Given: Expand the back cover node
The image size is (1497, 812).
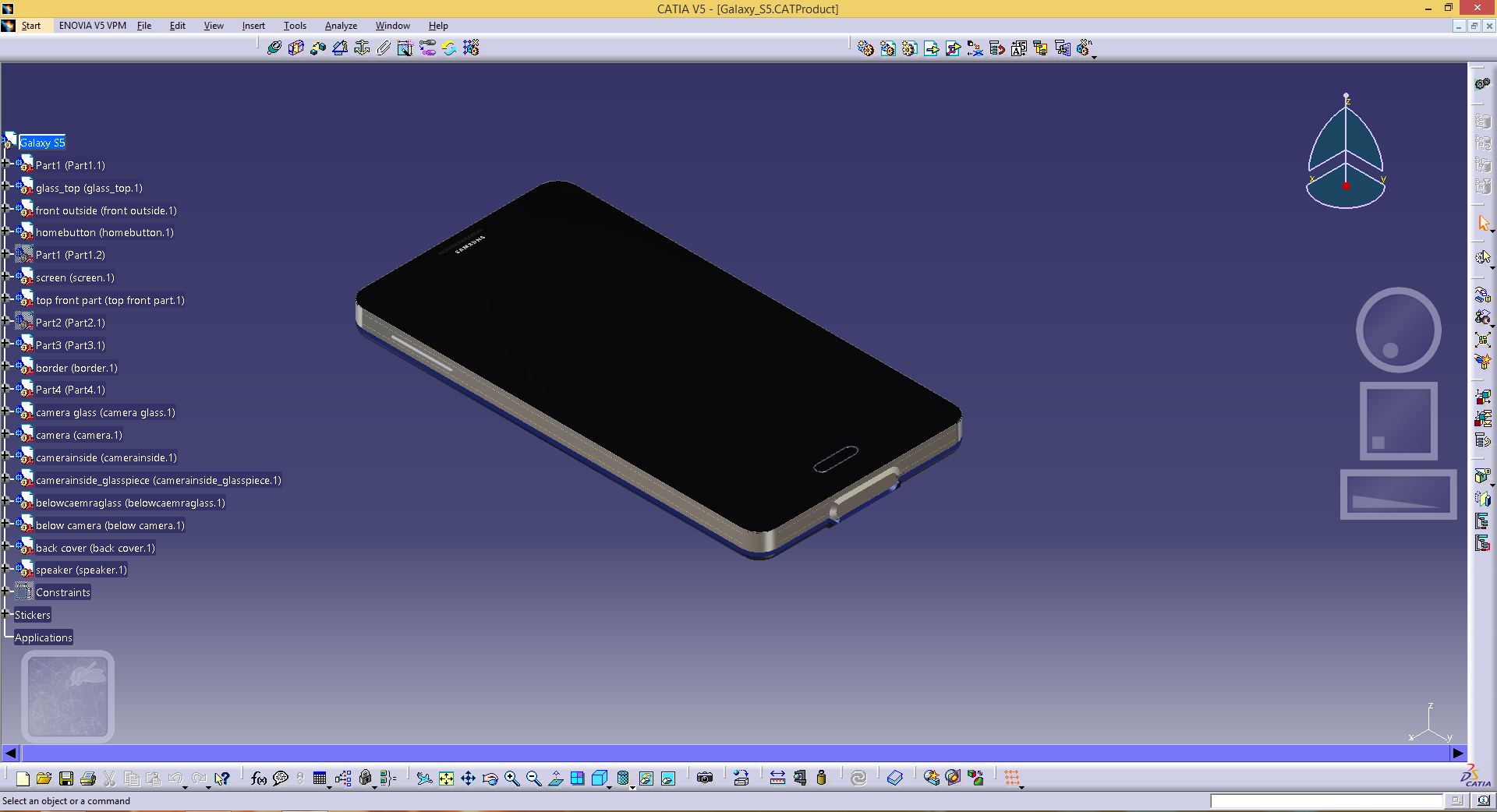Looking at the screenshot, I should 5,546.
